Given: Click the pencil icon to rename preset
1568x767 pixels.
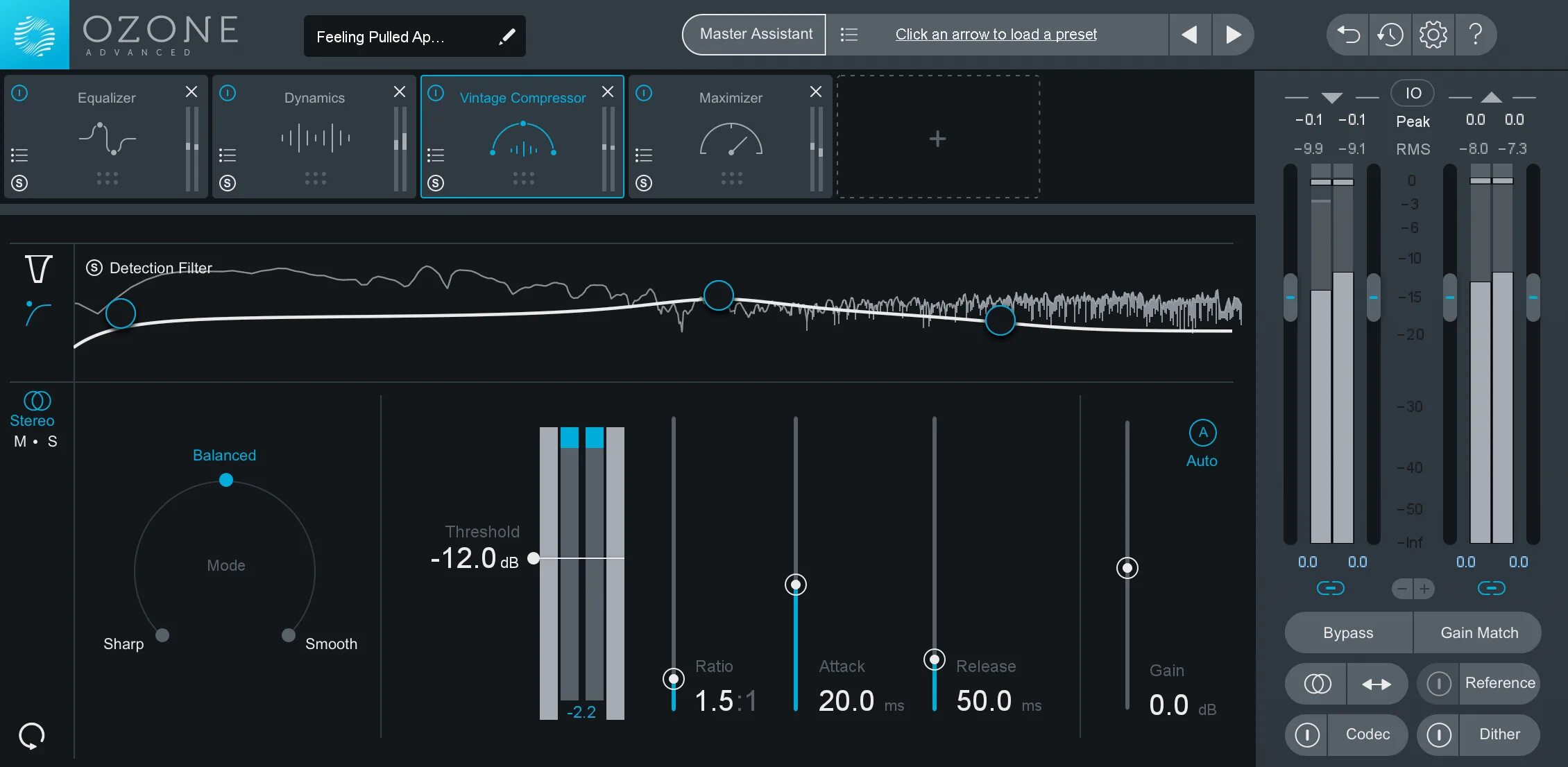Looking at the screenshot, I should tap(507, 36).
